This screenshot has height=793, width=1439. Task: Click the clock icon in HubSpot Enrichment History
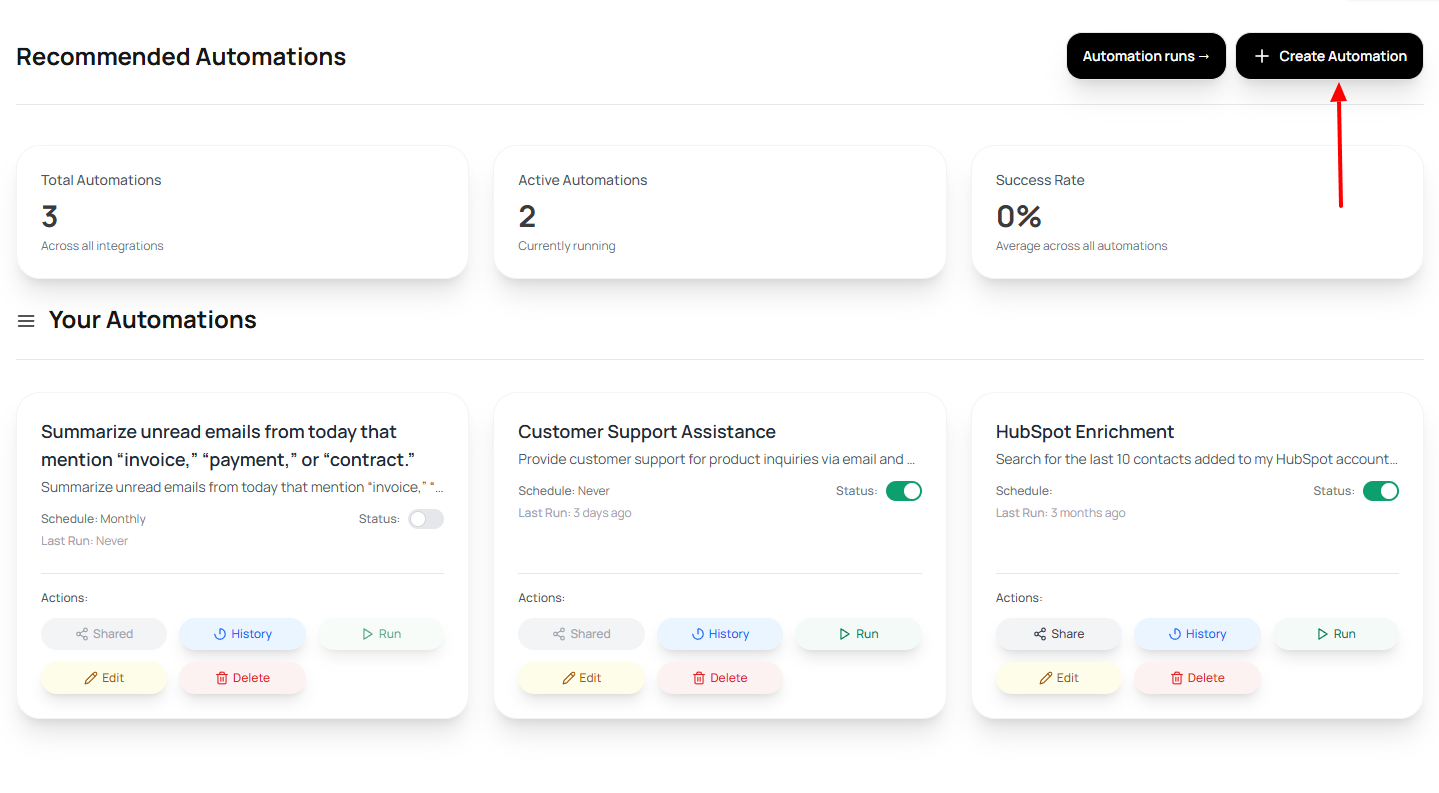1175,634
